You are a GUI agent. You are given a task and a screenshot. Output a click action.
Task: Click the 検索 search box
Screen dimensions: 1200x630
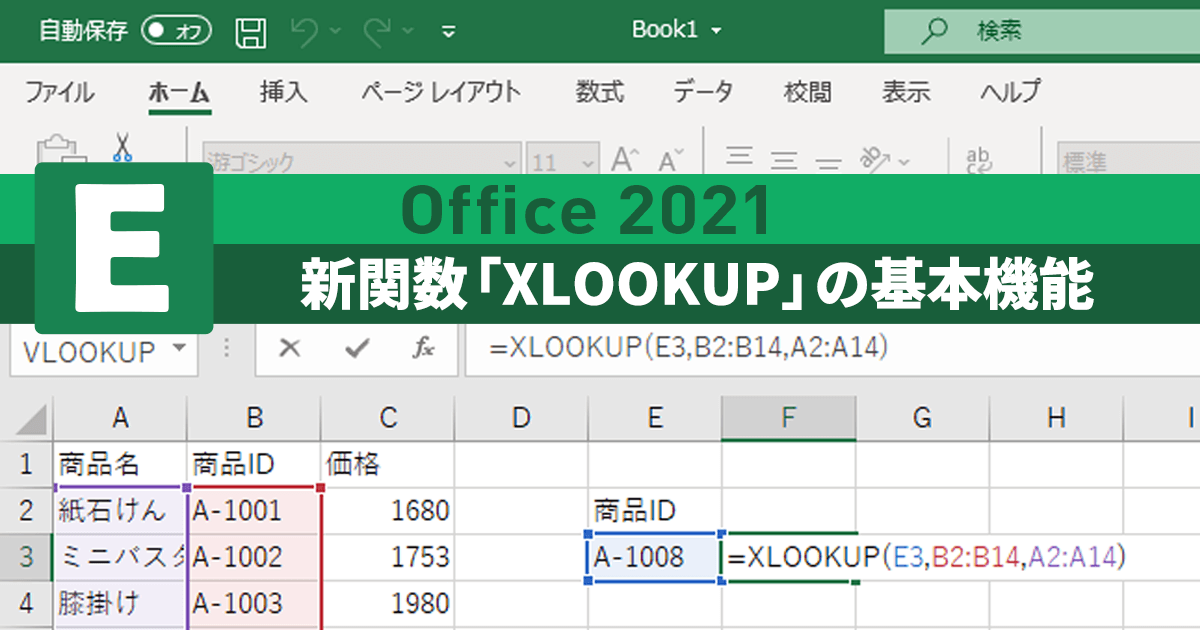point(1041,31)
